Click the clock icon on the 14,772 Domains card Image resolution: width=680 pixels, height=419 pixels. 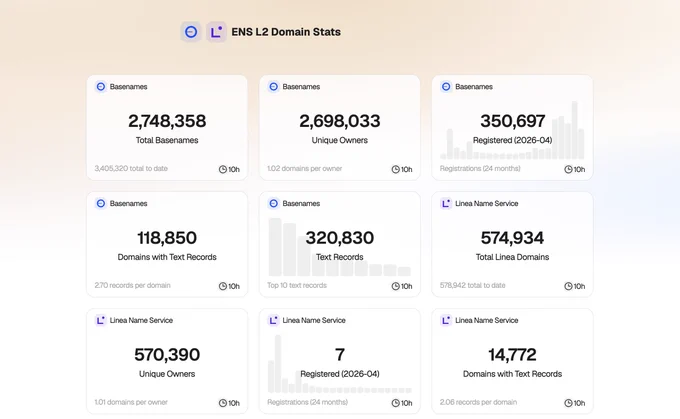point(568,403)
